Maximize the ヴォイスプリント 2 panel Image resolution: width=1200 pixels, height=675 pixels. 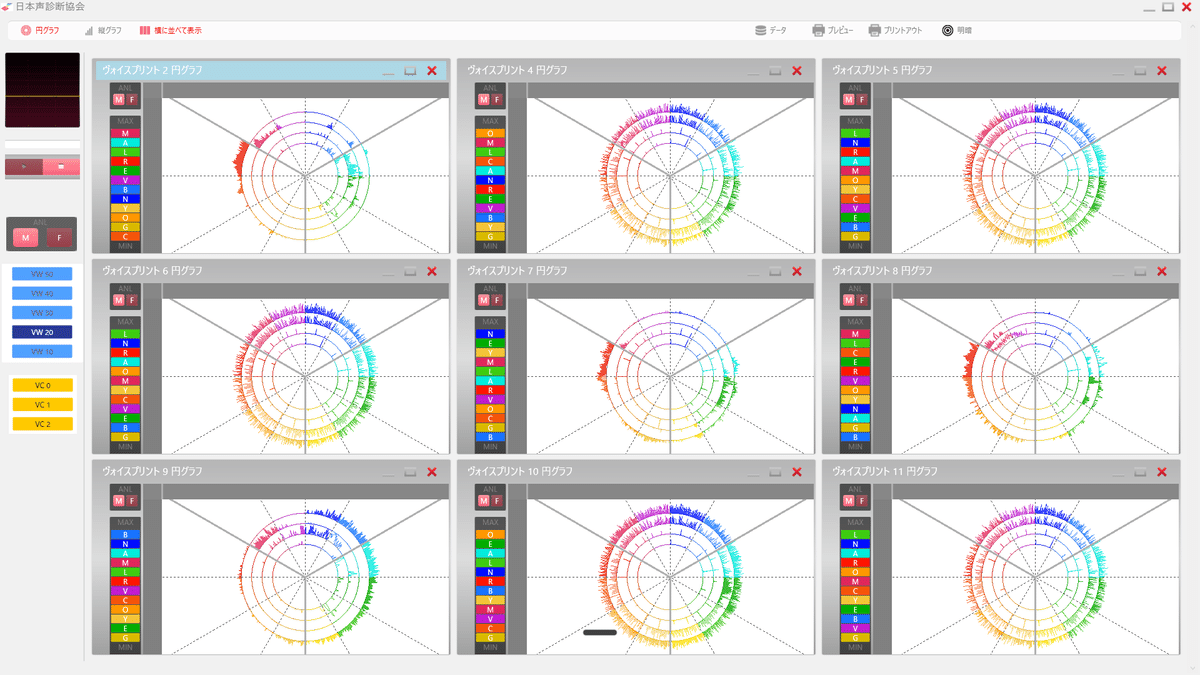point(410,71)
